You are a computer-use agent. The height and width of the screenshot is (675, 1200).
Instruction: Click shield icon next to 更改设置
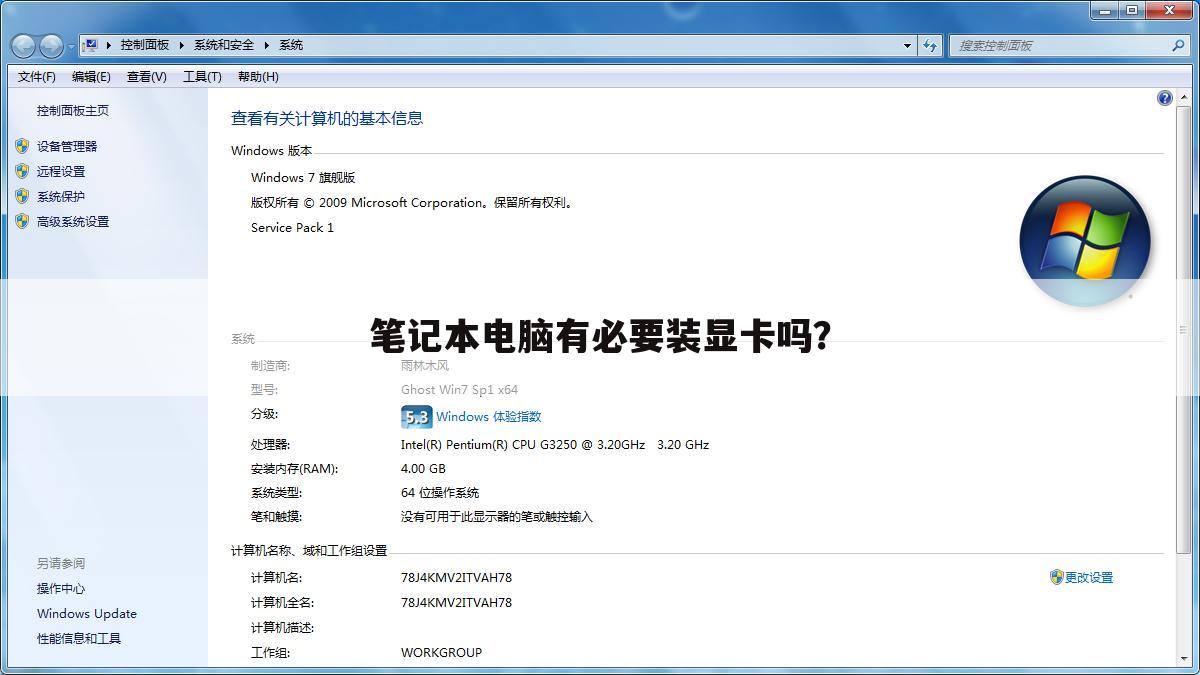coord(1056,577)
